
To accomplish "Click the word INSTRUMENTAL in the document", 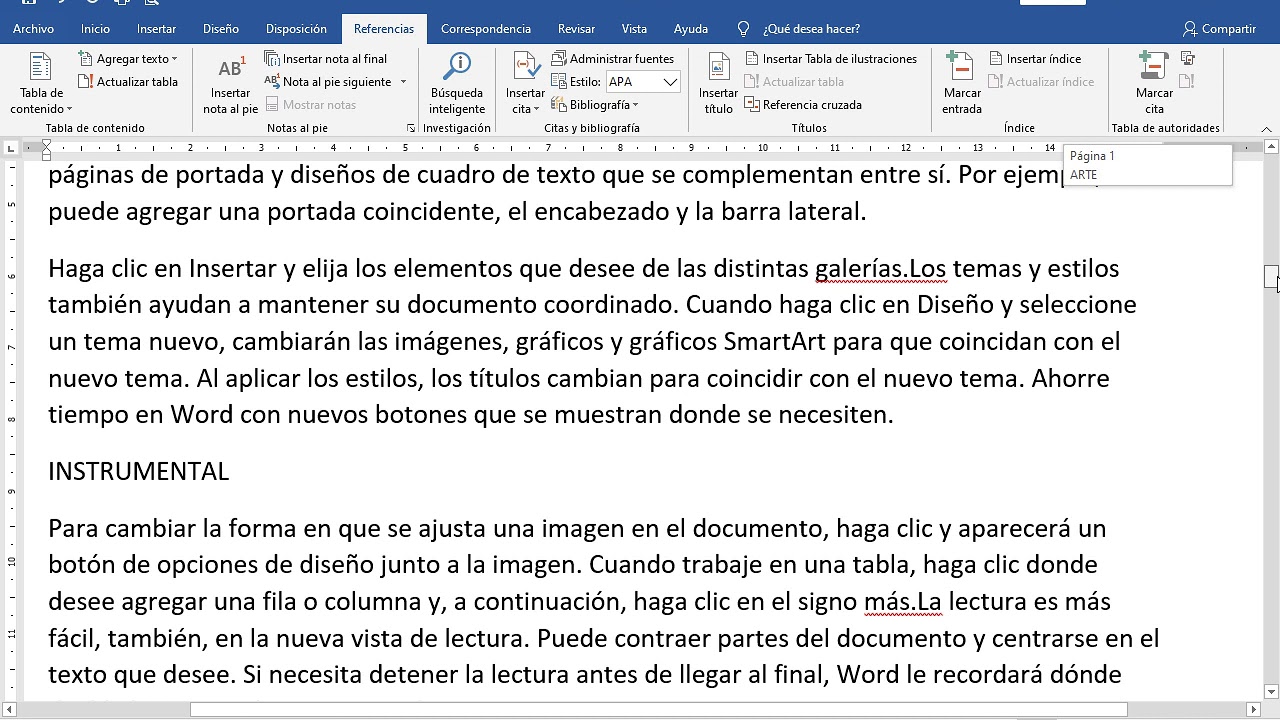I will click(139, 472).
